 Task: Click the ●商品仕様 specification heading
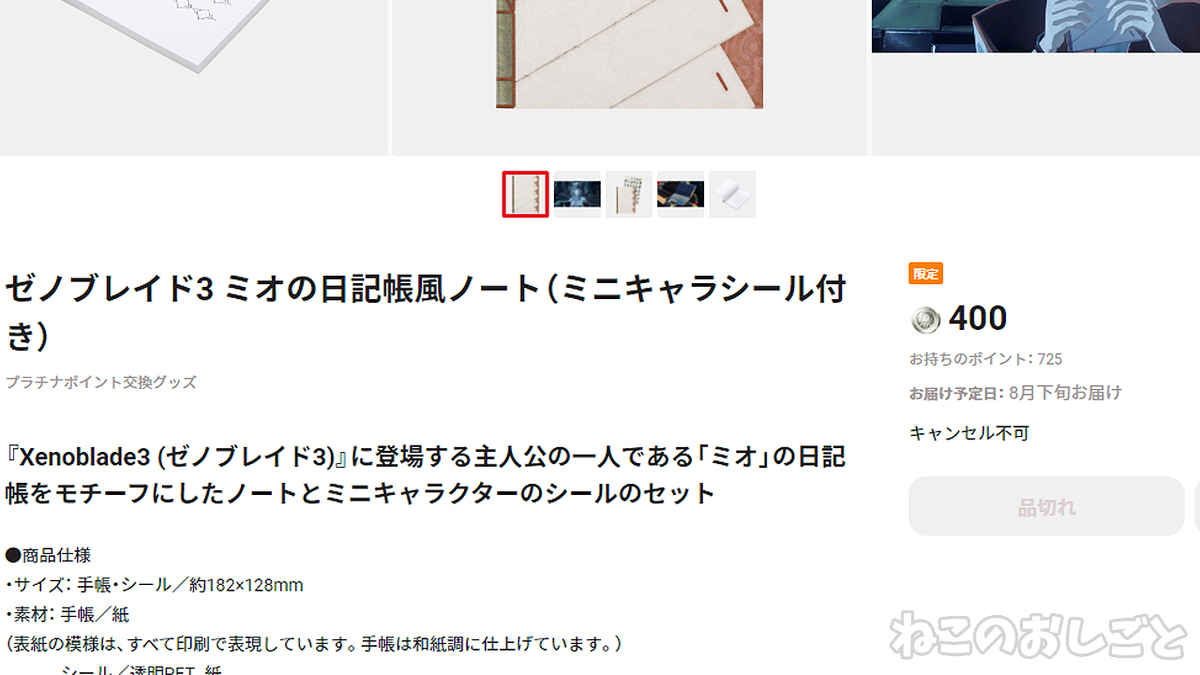tap(48, 555)
